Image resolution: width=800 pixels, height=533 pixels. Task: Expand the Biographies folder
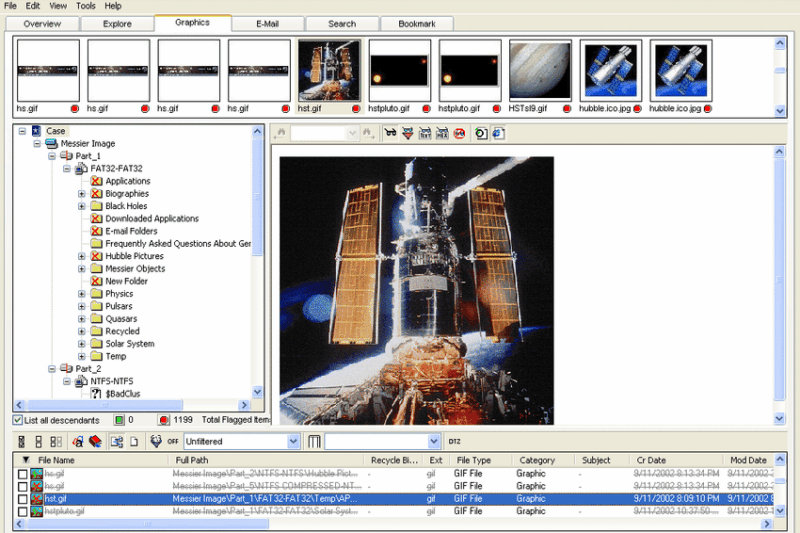click(82, 194)
